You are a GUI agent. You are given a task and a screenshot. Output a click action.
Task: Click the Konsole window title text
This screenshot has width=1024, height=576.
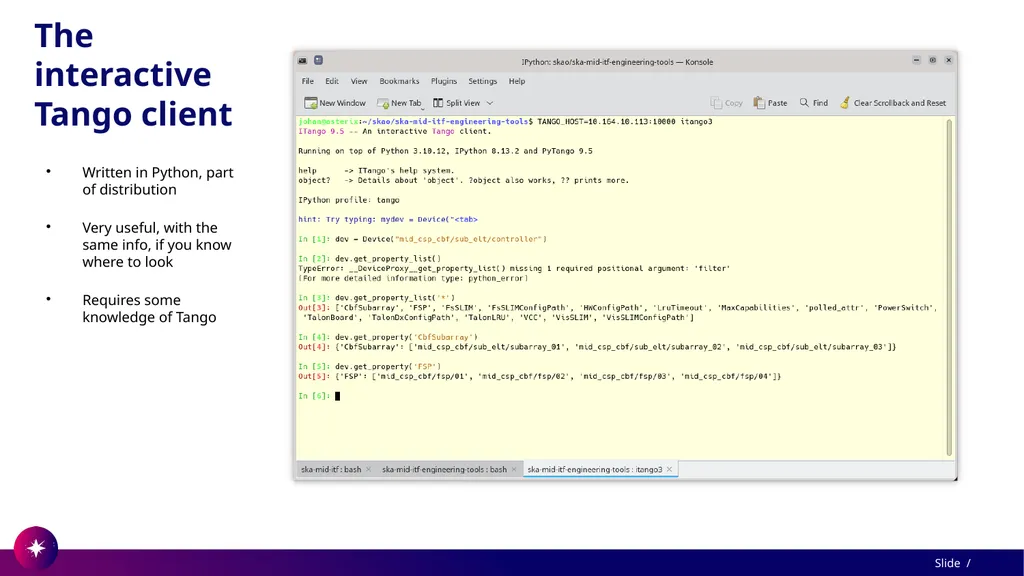tap(617, 62)
